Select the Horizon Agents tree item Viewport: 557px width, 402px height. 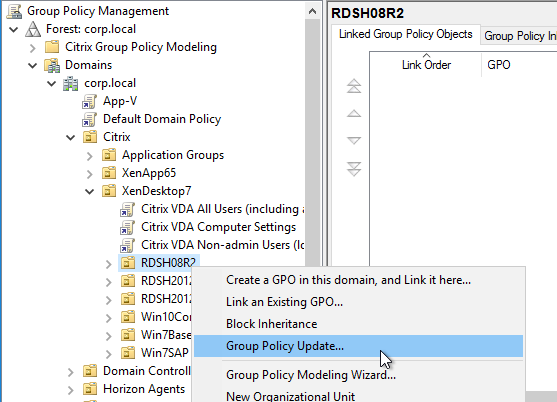point(144,389)
